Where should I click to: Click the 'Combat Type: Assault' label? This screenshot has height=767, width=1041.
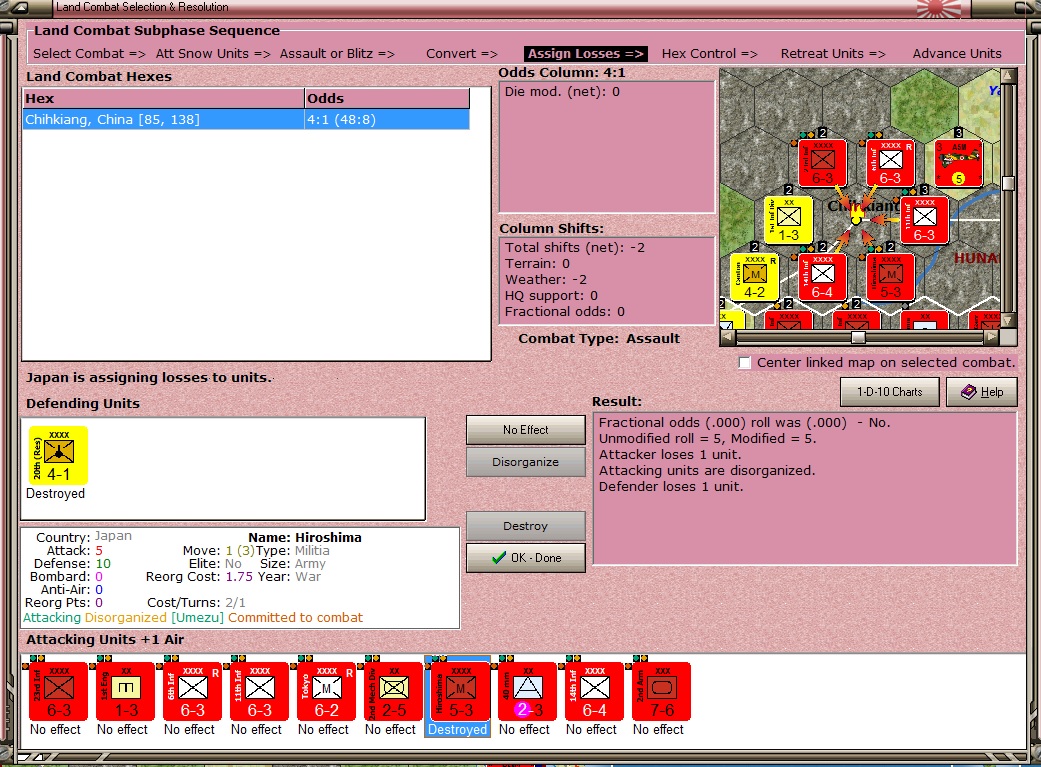[599, 339]
